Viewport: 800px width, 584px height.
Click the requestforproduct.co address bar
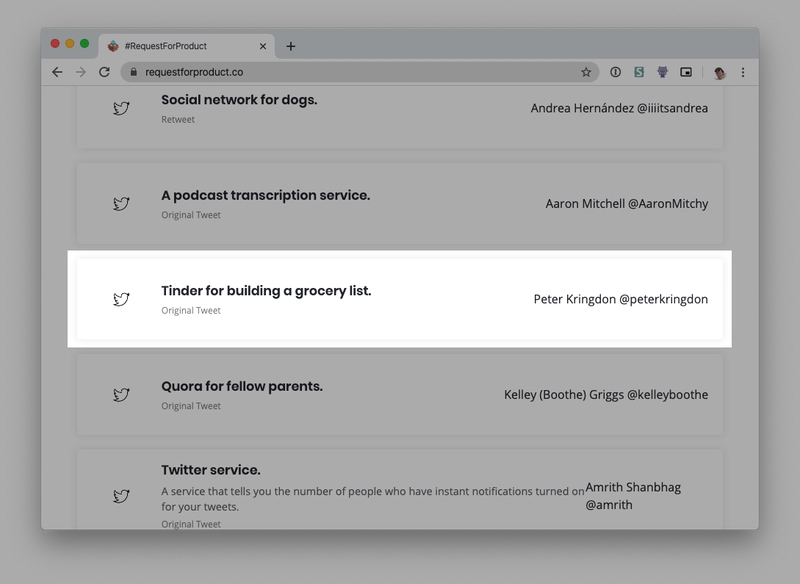(350, 72)
